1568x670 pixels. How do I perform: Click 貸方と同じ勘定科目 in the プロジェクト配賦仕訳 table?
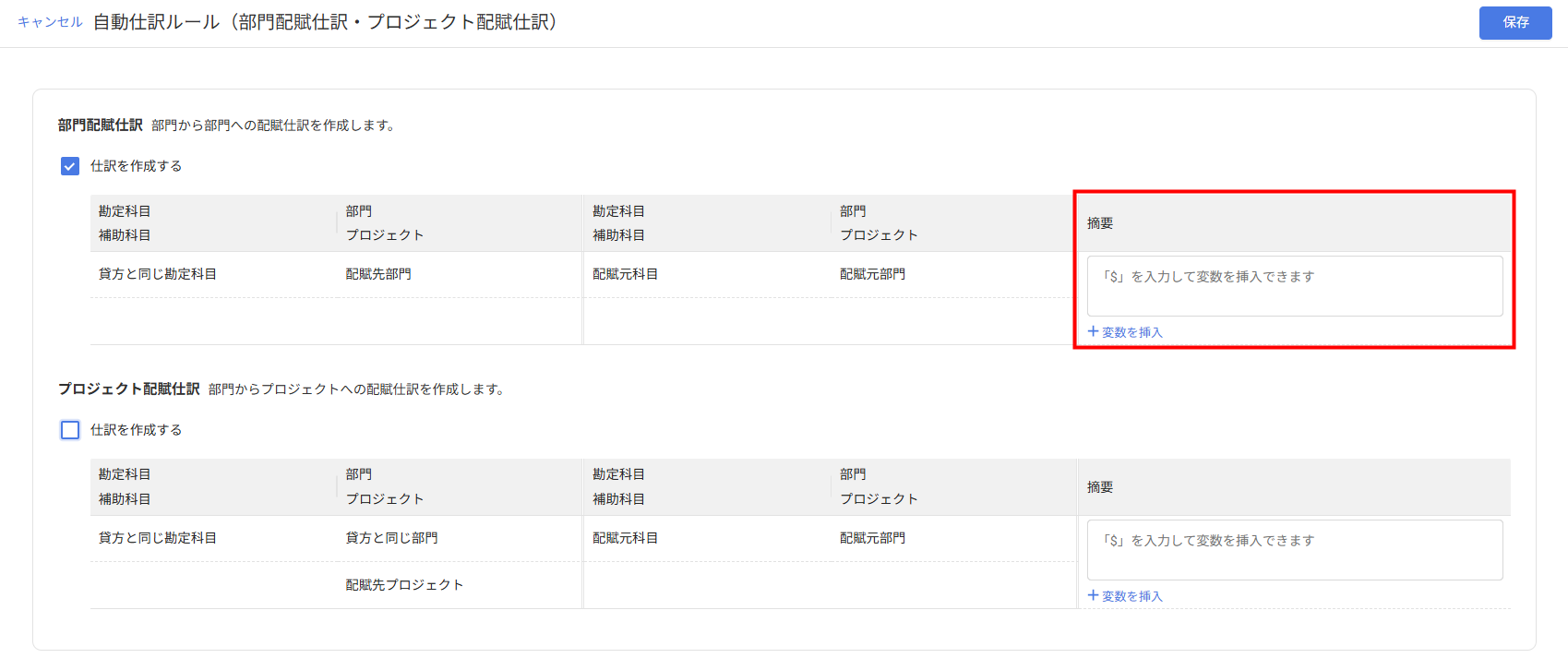158,538
